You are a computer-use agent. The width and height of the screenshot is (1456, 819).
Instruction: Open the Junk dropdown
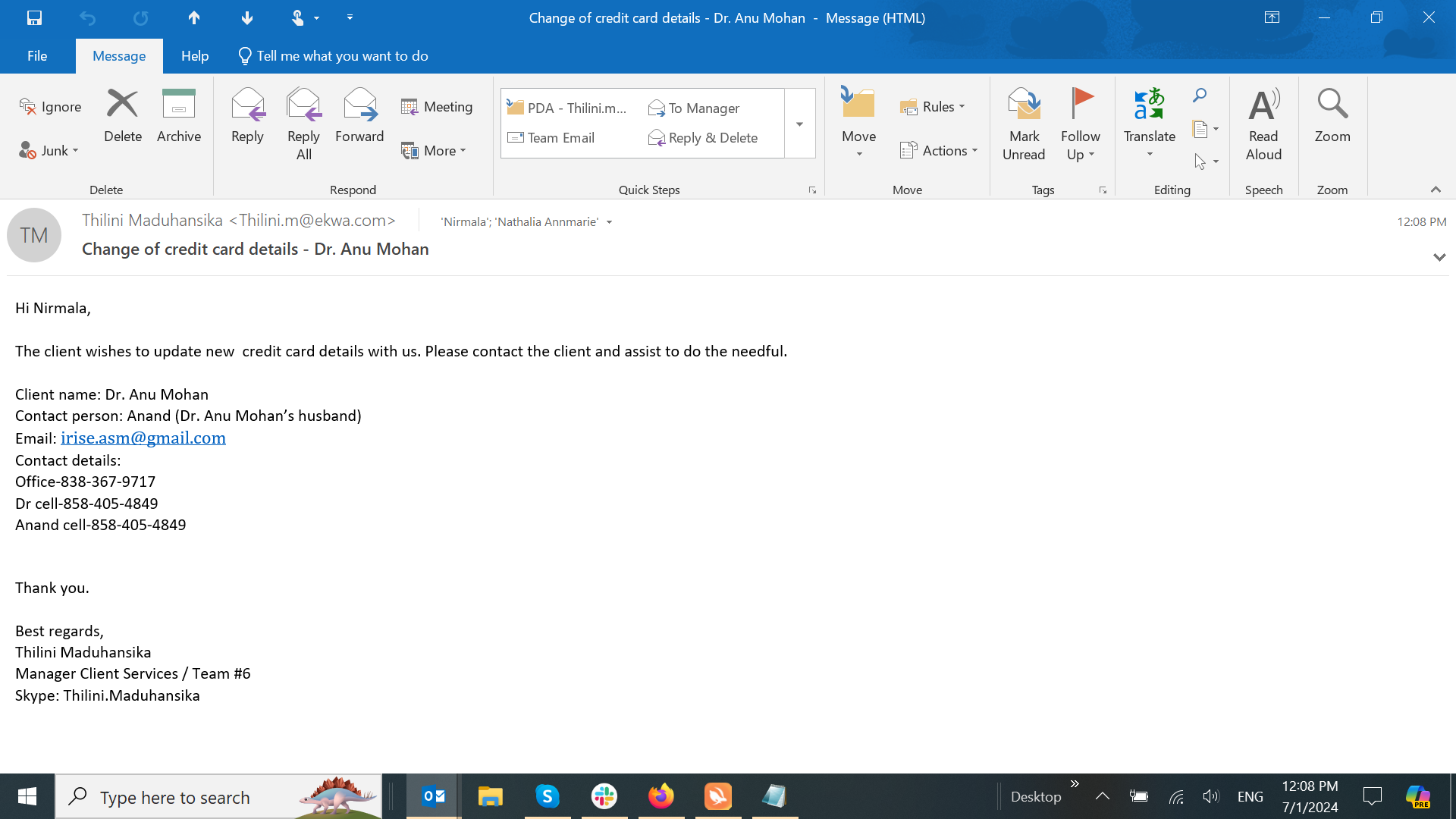pyautogui.click(x=49, y=151)
